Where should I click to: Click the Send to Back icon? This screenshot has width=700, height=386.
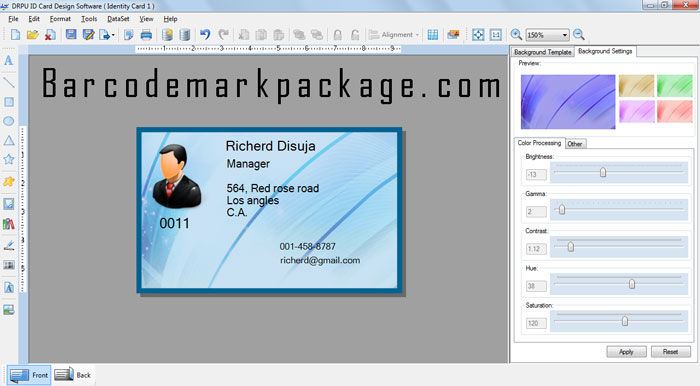317,35
